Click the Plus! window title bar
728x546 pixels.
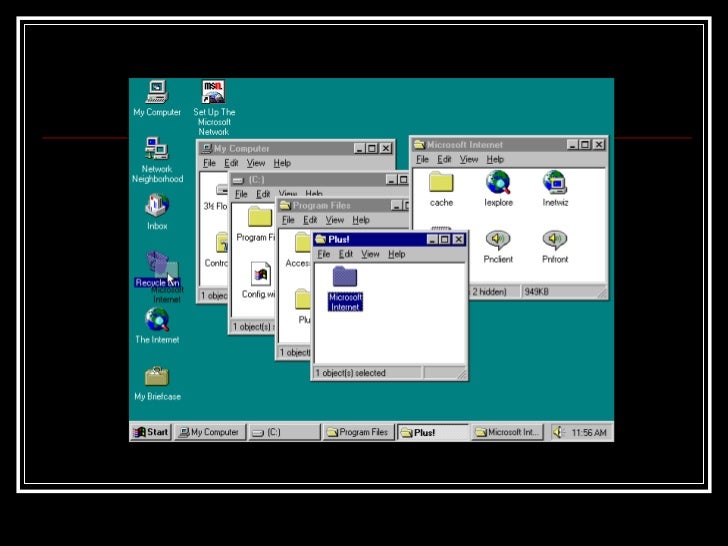tap(389, 240)
